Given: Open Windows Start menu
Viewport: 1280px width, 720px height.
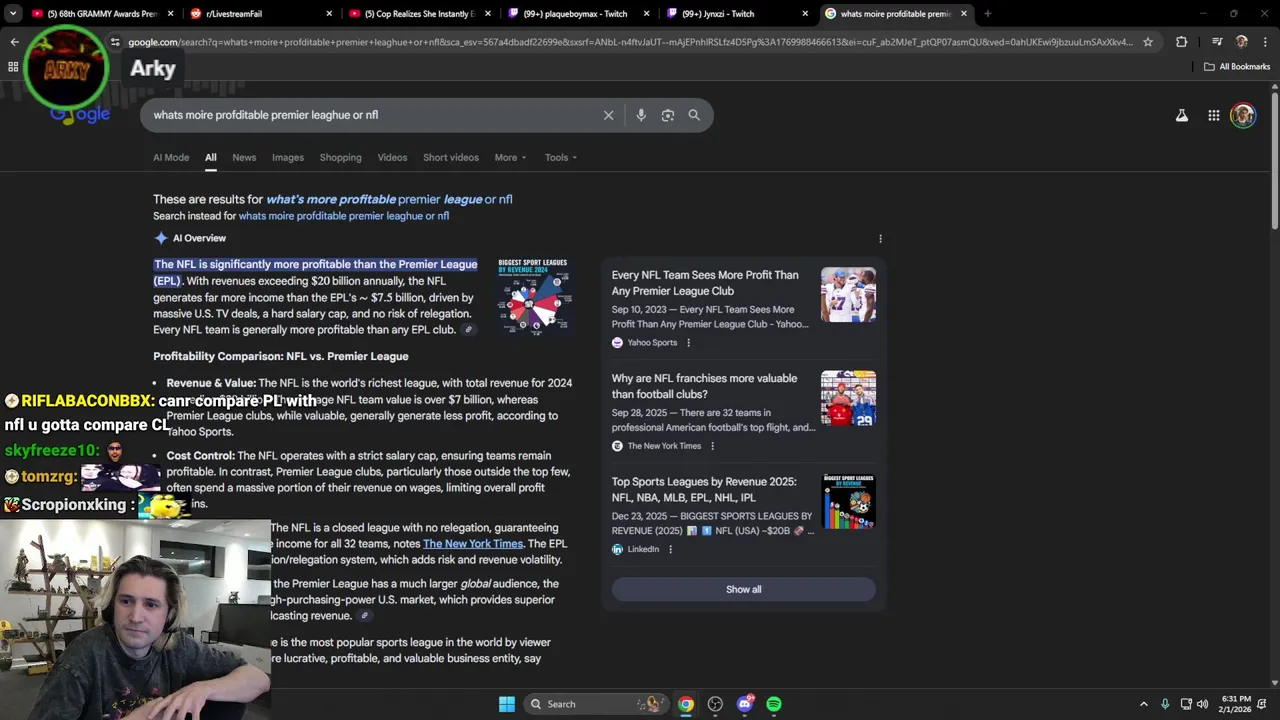Looking at the screenshot, I should pyautogui.click(x=507, y=704).
